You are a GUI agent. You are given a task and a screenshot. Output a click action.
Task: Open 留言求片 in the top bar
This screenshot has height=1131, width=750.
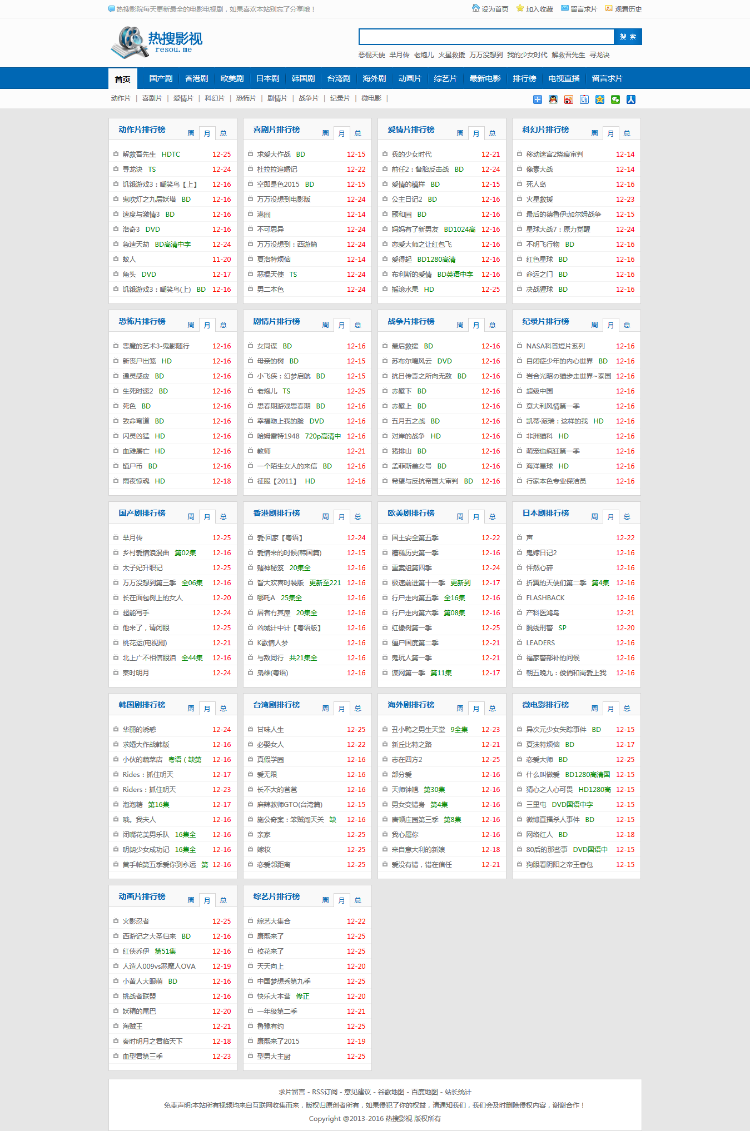(x=579, y=9)
